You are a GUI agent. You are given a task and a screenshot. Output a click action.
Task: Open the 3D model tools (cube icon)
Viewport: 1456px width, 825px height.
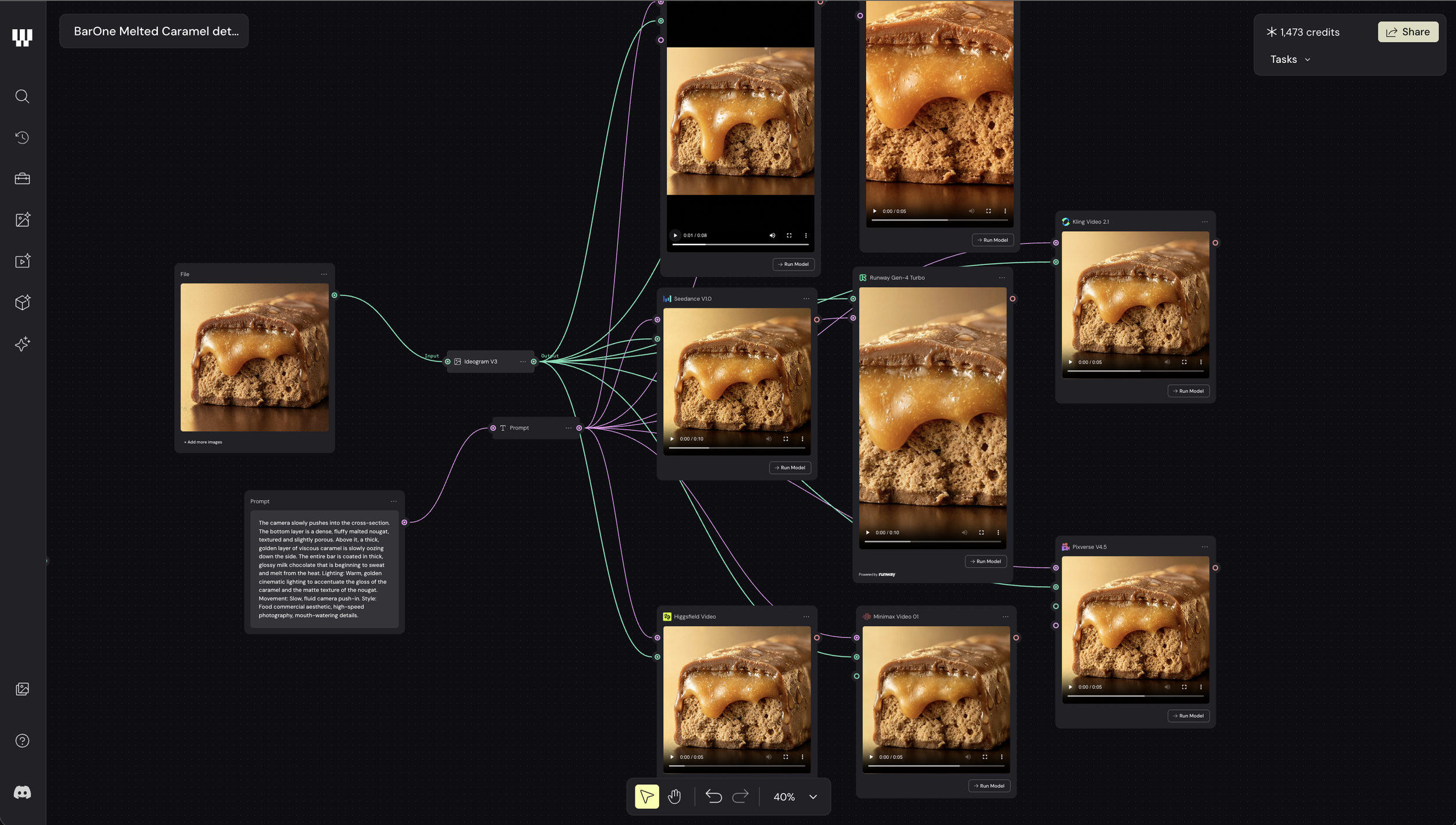point(22,302)
